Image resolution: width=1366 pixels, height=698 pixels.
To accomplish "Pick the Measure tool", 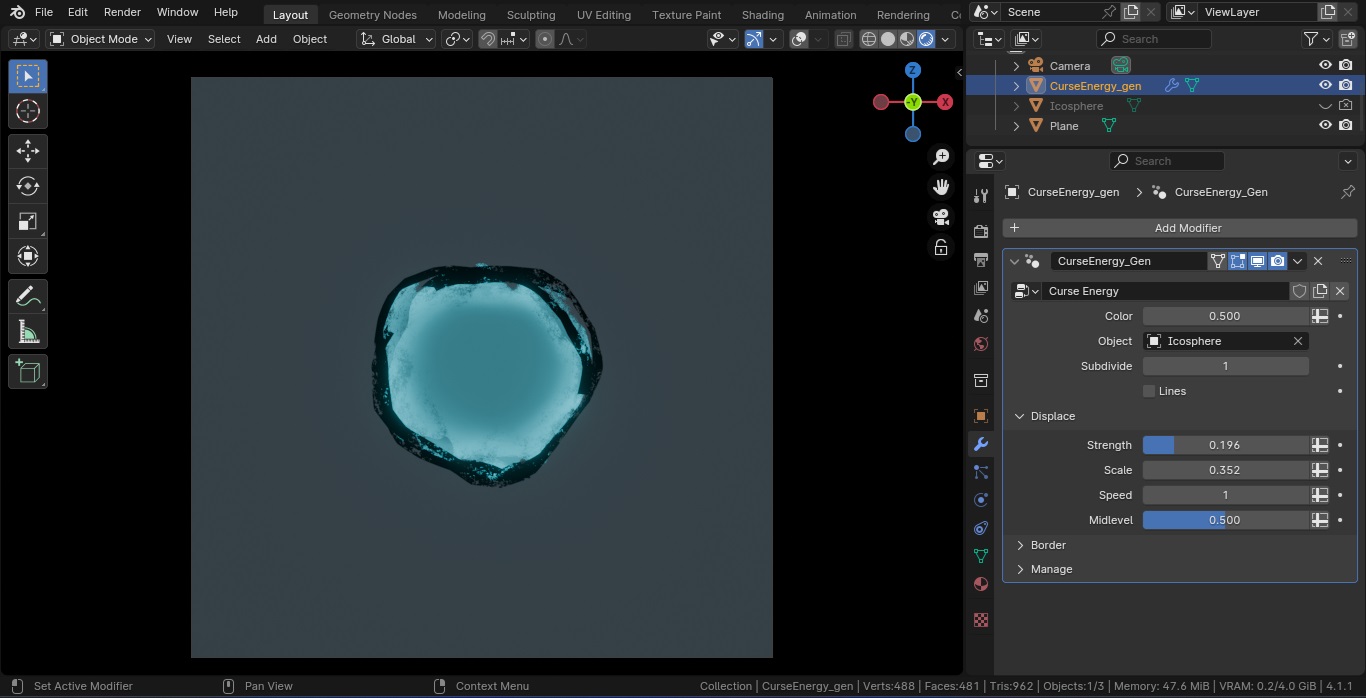I will pyautogui.click(x=28, y=332).
